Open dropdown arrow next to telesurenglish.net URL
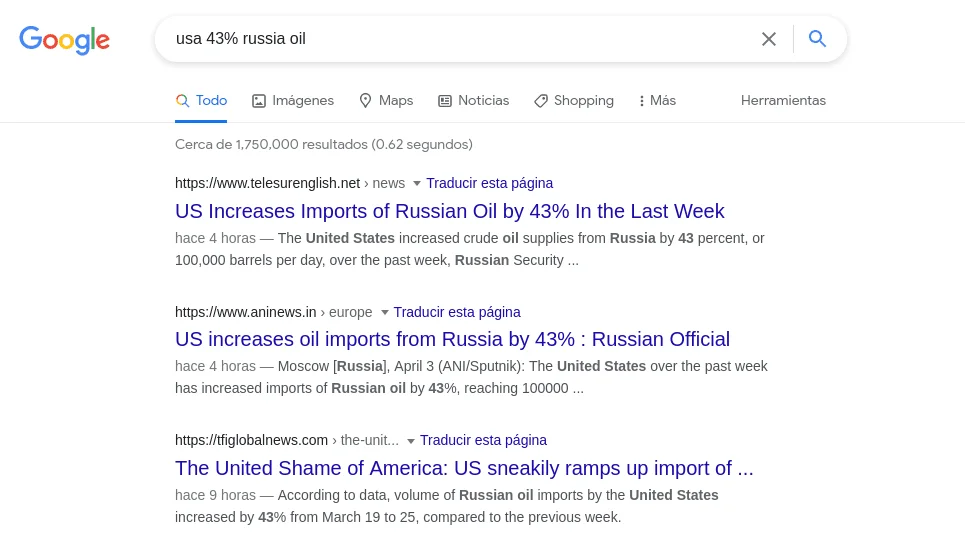Viewport: 965px width, 546px height. (417, 183)
